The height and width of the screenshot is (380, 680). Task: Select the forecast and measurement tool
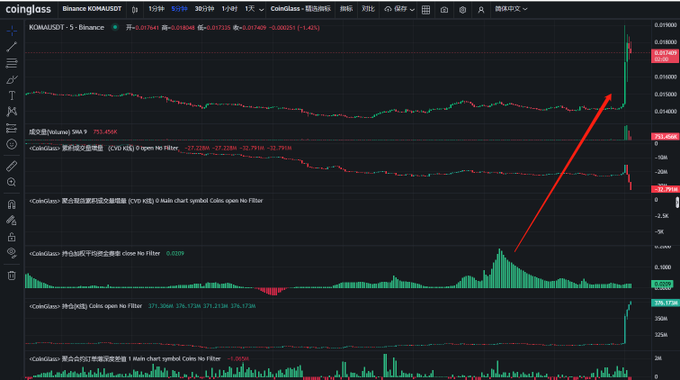12,128
